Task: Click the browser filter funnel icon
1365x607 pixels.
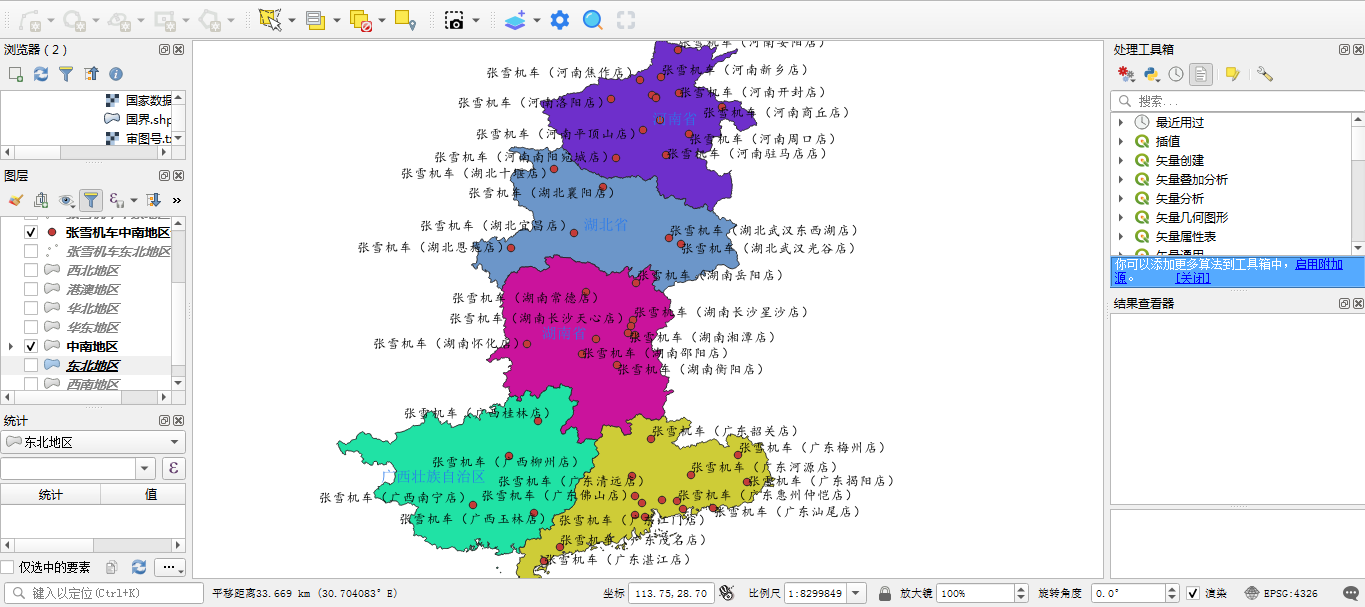Action: coord(66,74)
